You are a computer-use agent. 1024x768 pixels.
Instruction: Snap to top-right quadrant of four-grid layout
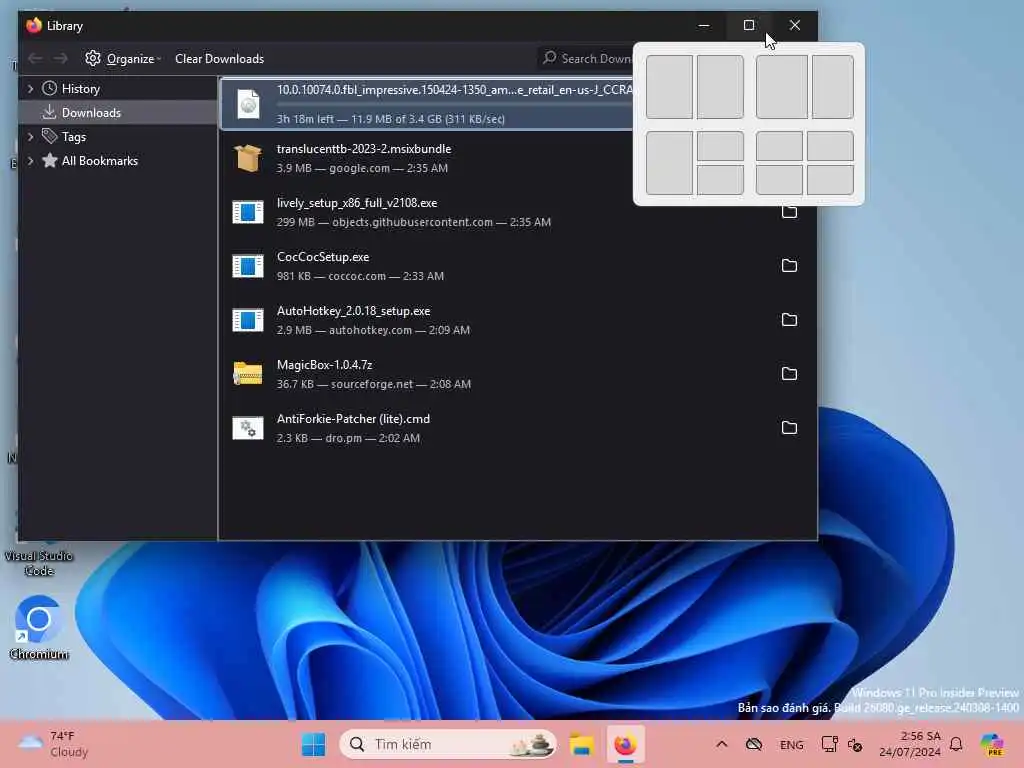[831, 146]
